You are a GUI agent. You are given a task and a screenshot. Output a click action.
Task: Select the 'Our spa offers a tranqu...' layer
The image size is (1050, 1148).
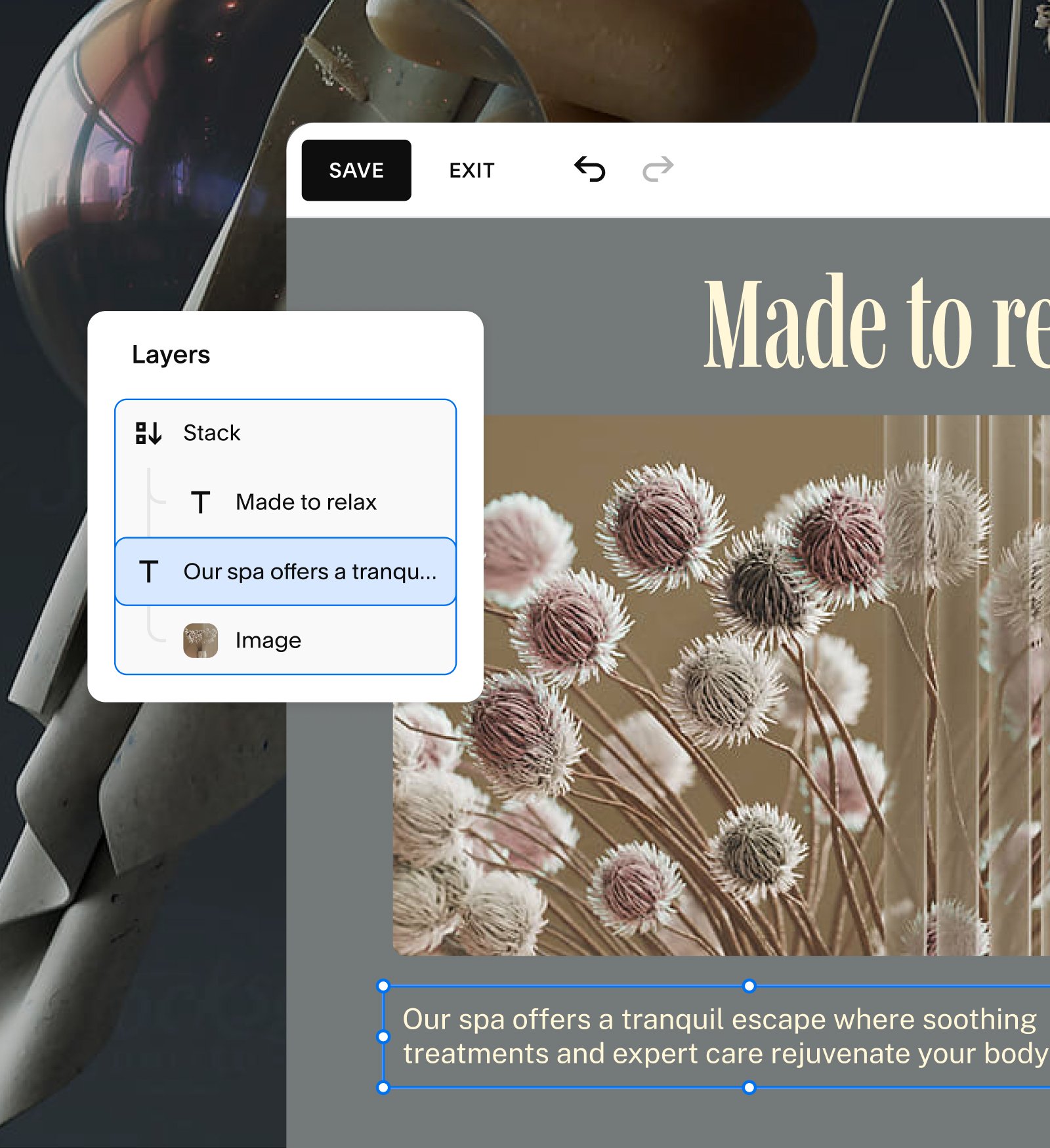[285, 571]
